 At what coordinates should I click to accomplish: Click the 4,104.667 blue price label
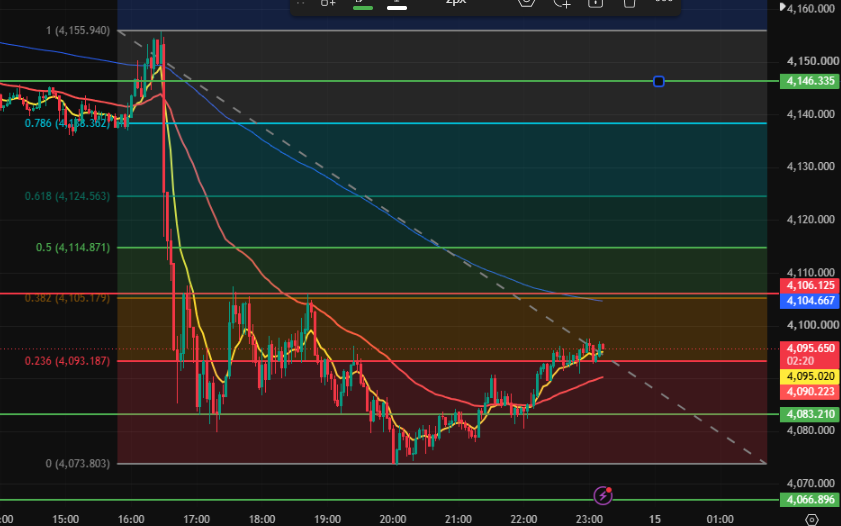(x=810, y=300)
